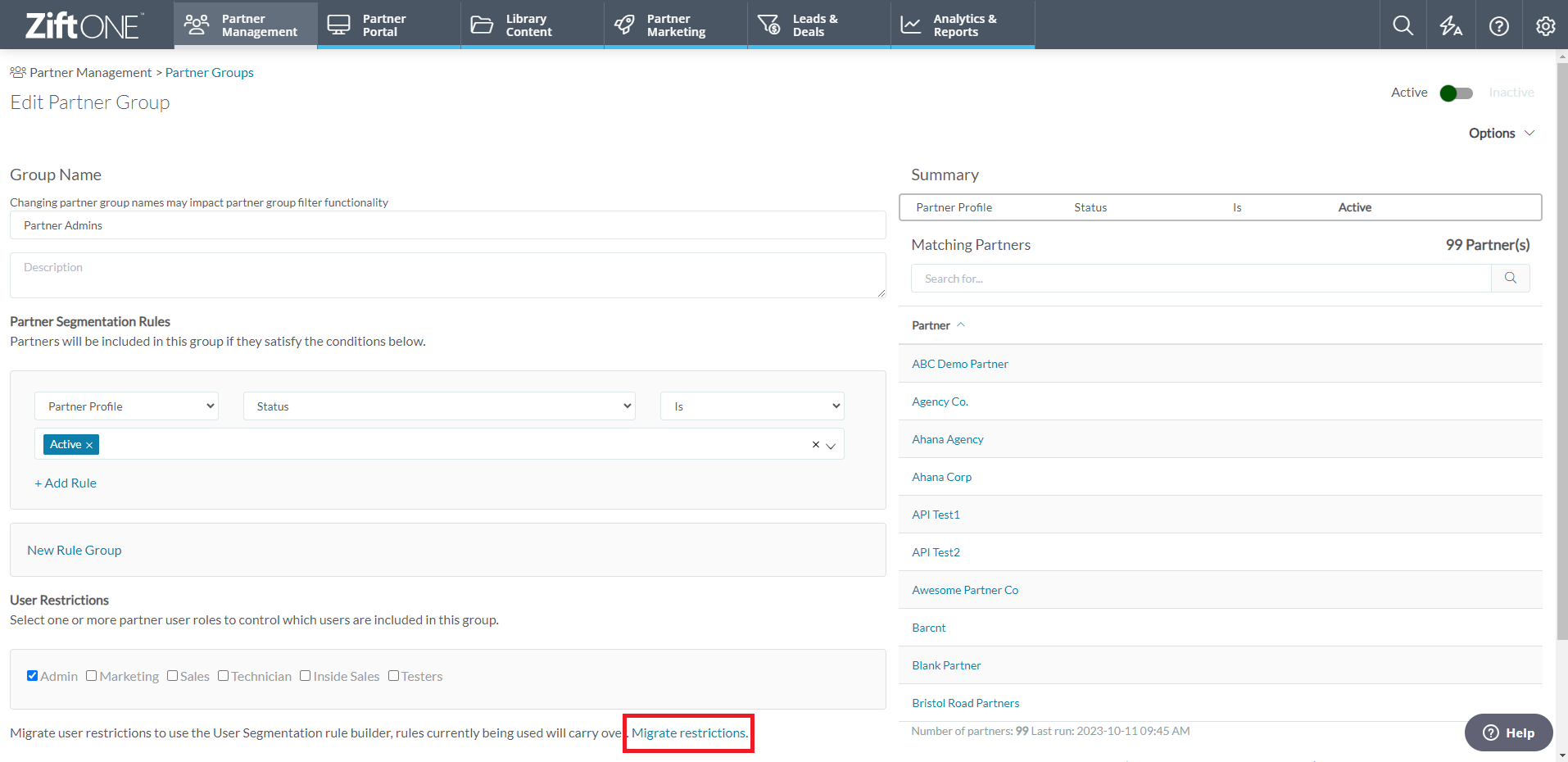Open the Partner Profile dropdown
This screenshot has height=762, width=1568.
[x=126, y=406]
